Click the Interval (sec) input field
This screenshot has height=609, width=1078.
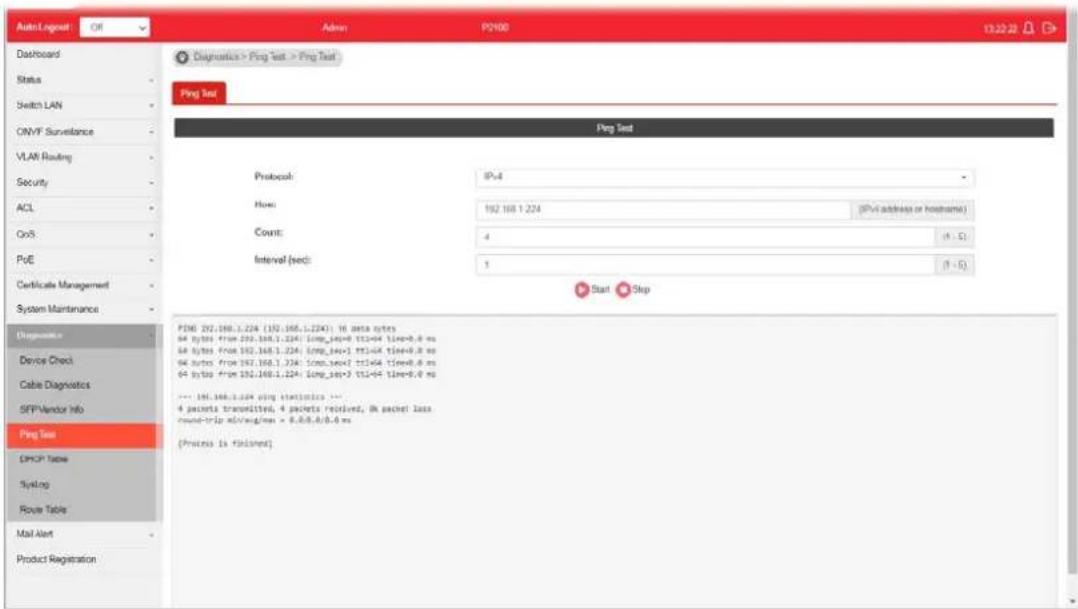click(705, 265)
